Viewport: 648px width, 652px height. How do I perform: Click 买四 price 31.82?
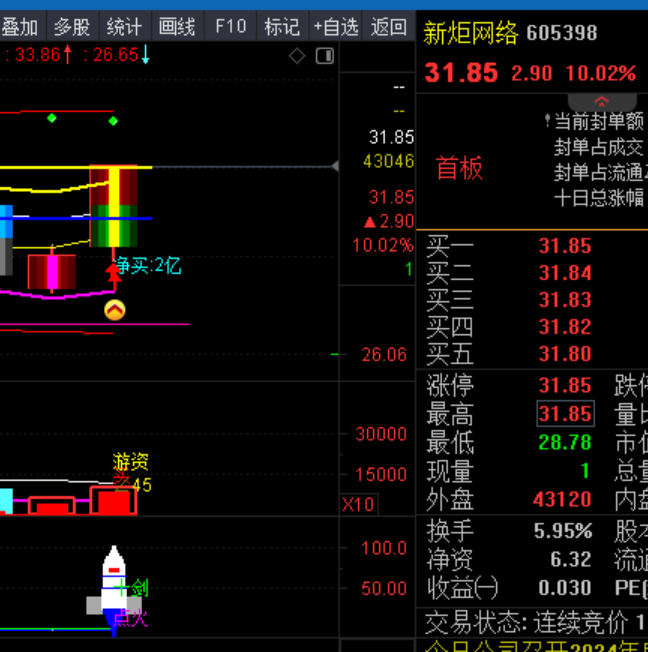pyautogui.click(x=565, y=327)
